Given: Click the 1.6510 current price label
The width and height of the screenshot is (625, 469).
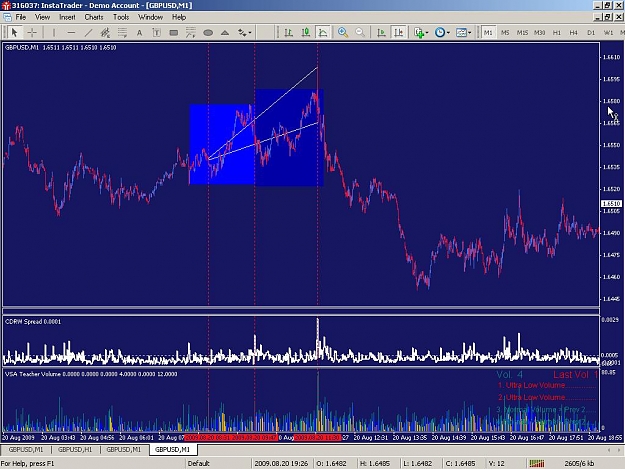Looking at the screenshot, I should click(x=611, y=204).
